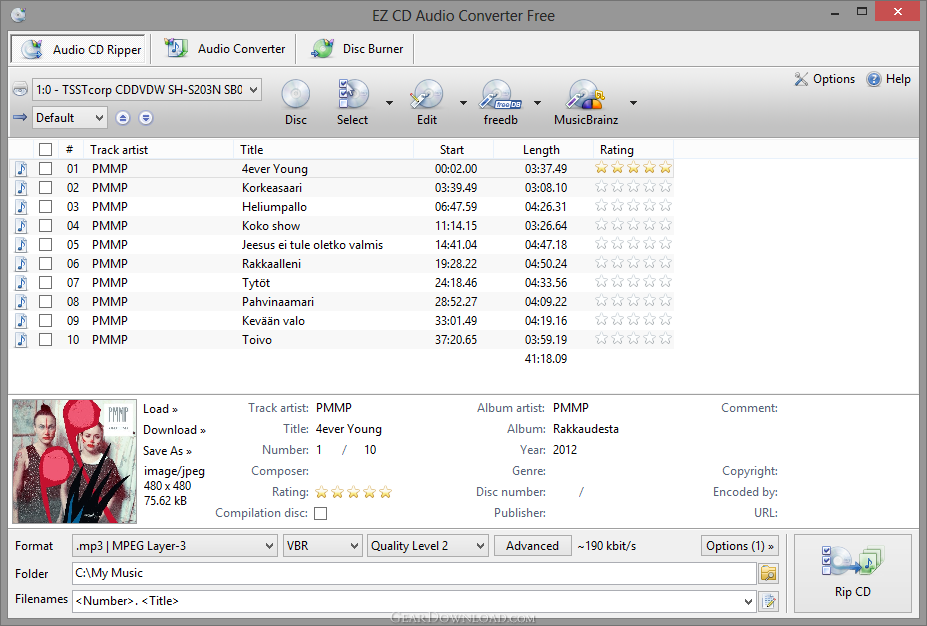Check the box for track 08 Pahvinaamari
927x626 pixels.
[46, 301]
